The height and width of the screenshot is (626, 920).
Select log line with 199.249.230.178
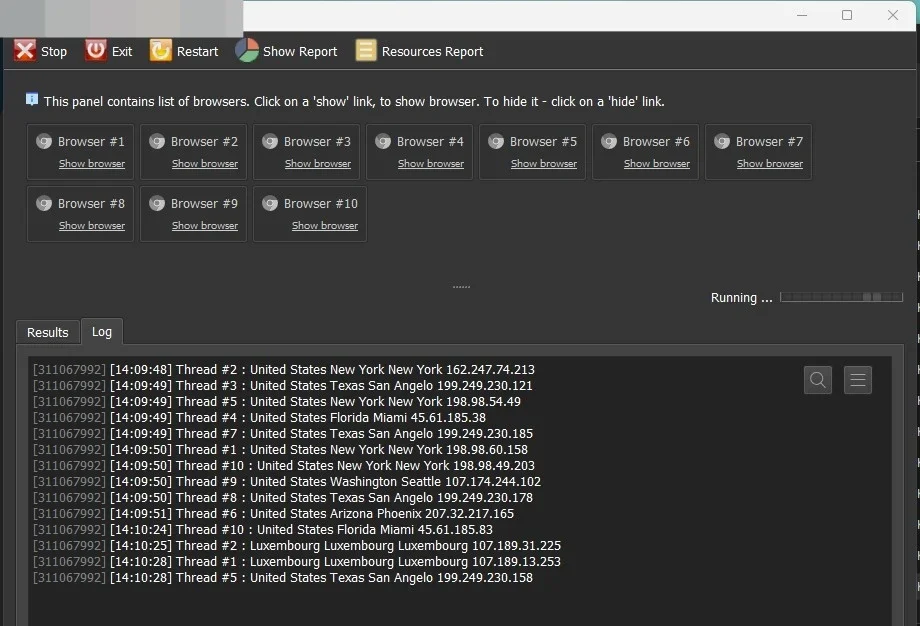[283, 498]
